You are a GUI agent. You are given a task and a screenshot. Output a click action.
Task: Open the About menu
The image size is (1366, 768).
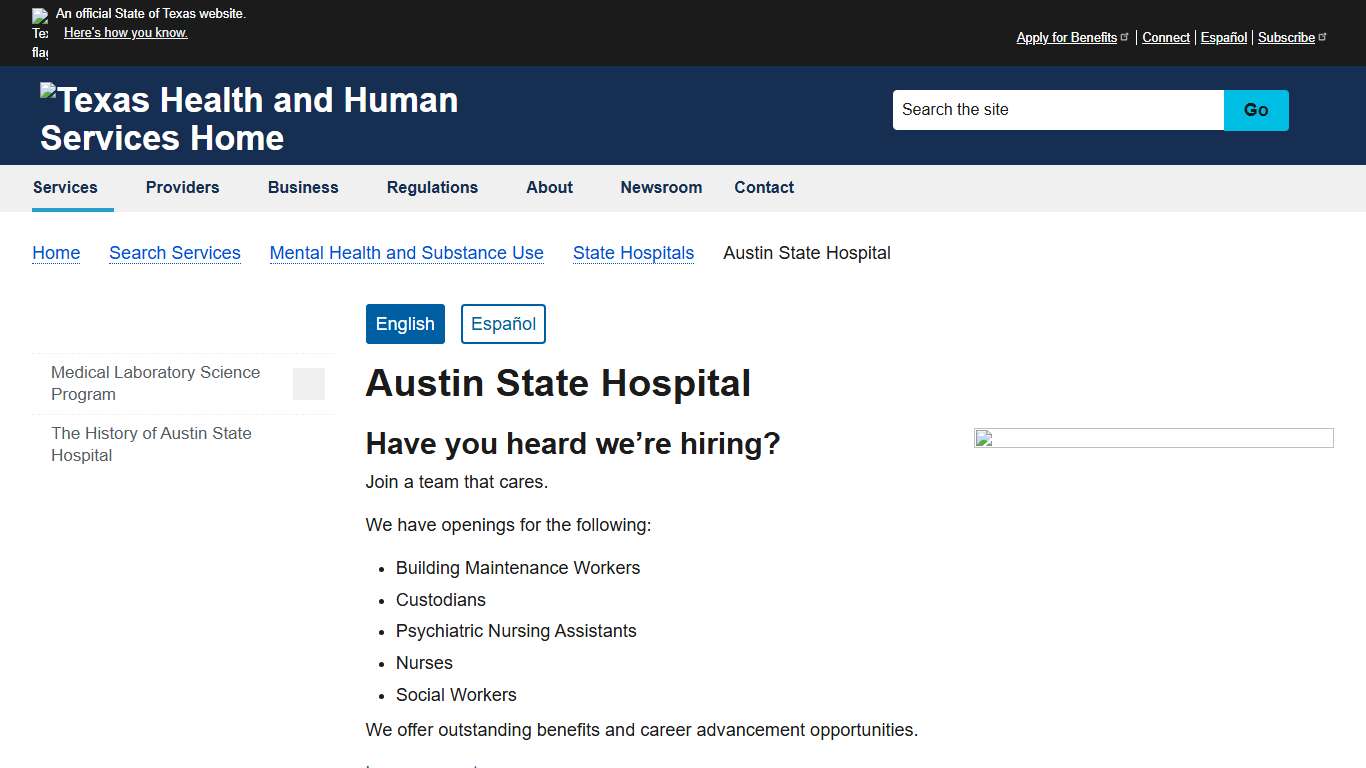pos(549,188)
